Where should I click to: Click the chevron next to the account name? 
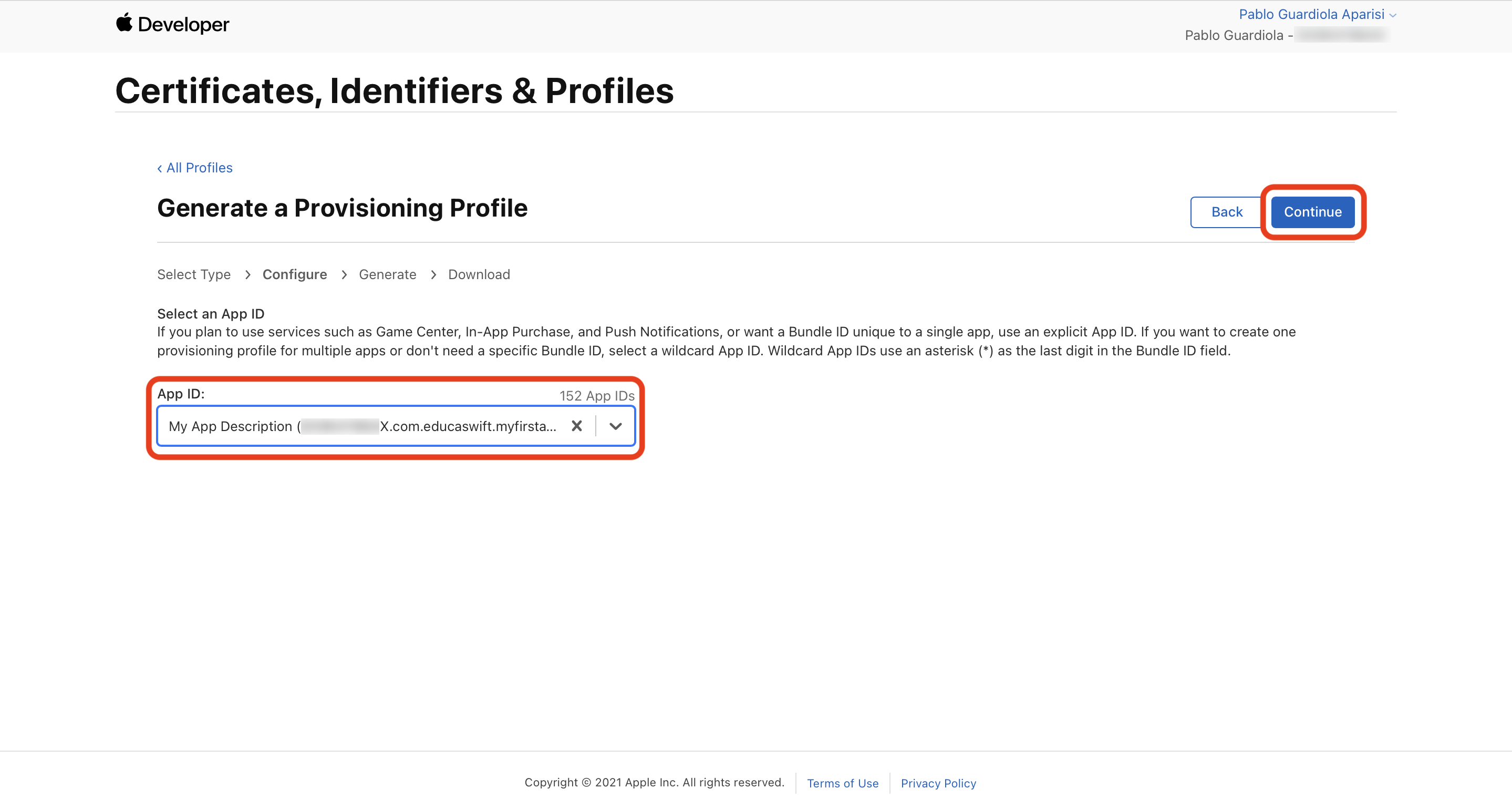pyautogui.click(x=1393, y=15)
